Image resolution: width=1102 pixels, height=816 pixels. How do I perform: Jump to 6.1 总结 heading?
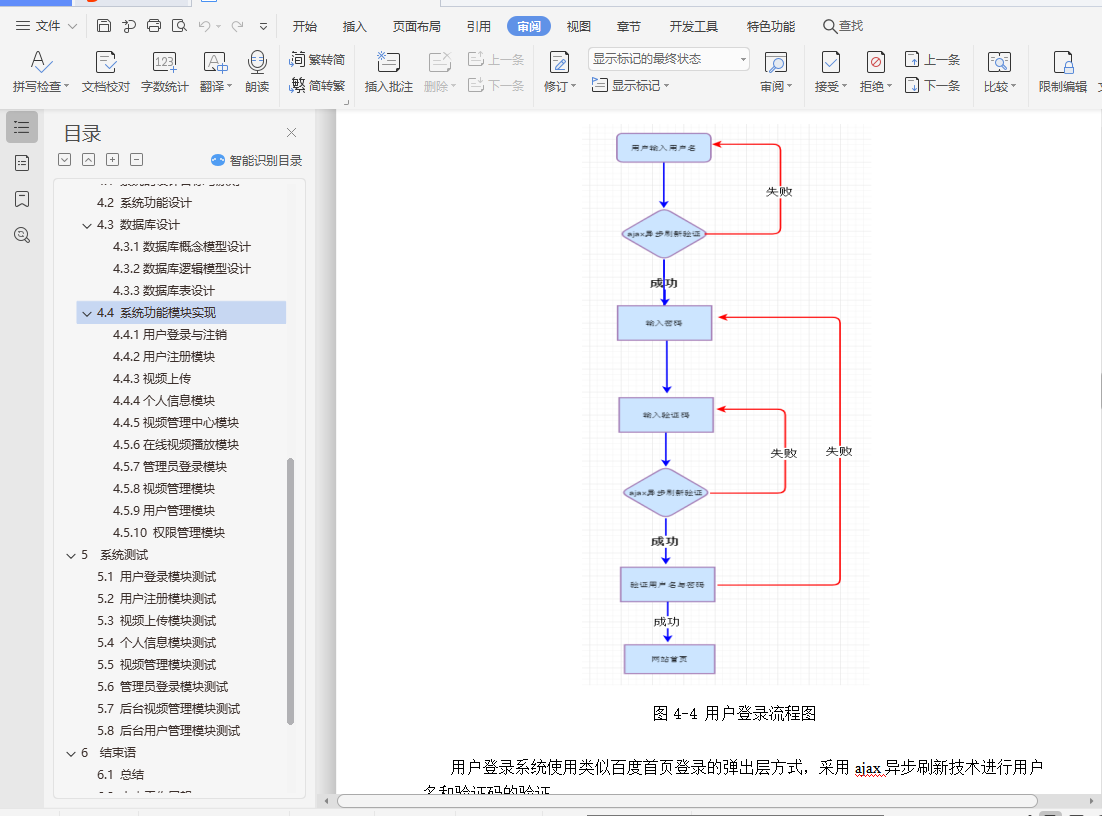pyautogui.click(x=120, y=775)
